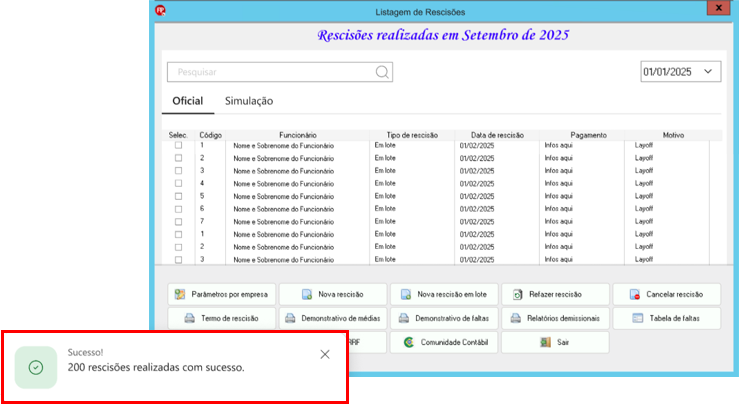
Task: Click the magnifier icon in search box
Action: [x=382, y=72]
